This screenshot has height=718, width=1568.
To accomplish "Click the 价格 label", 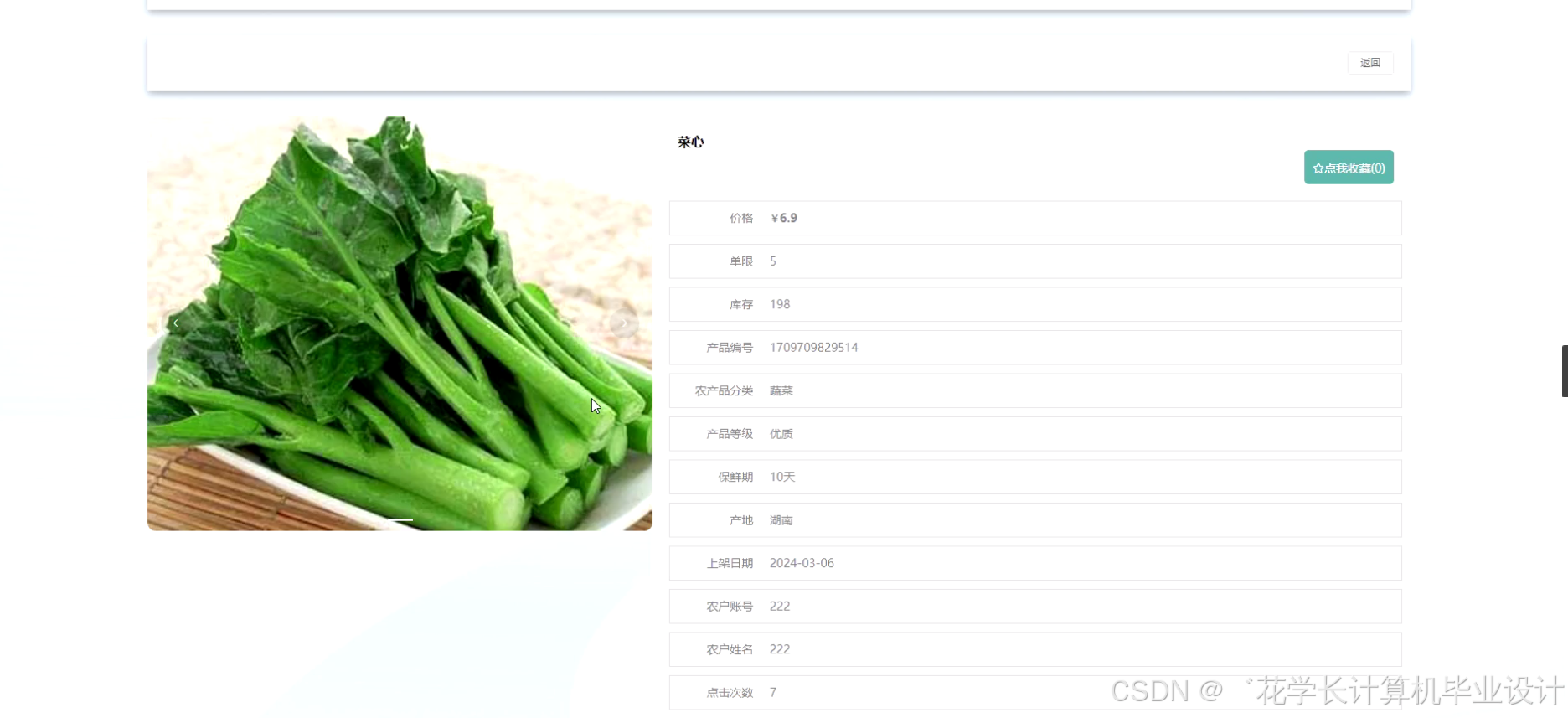I will 741,218.
